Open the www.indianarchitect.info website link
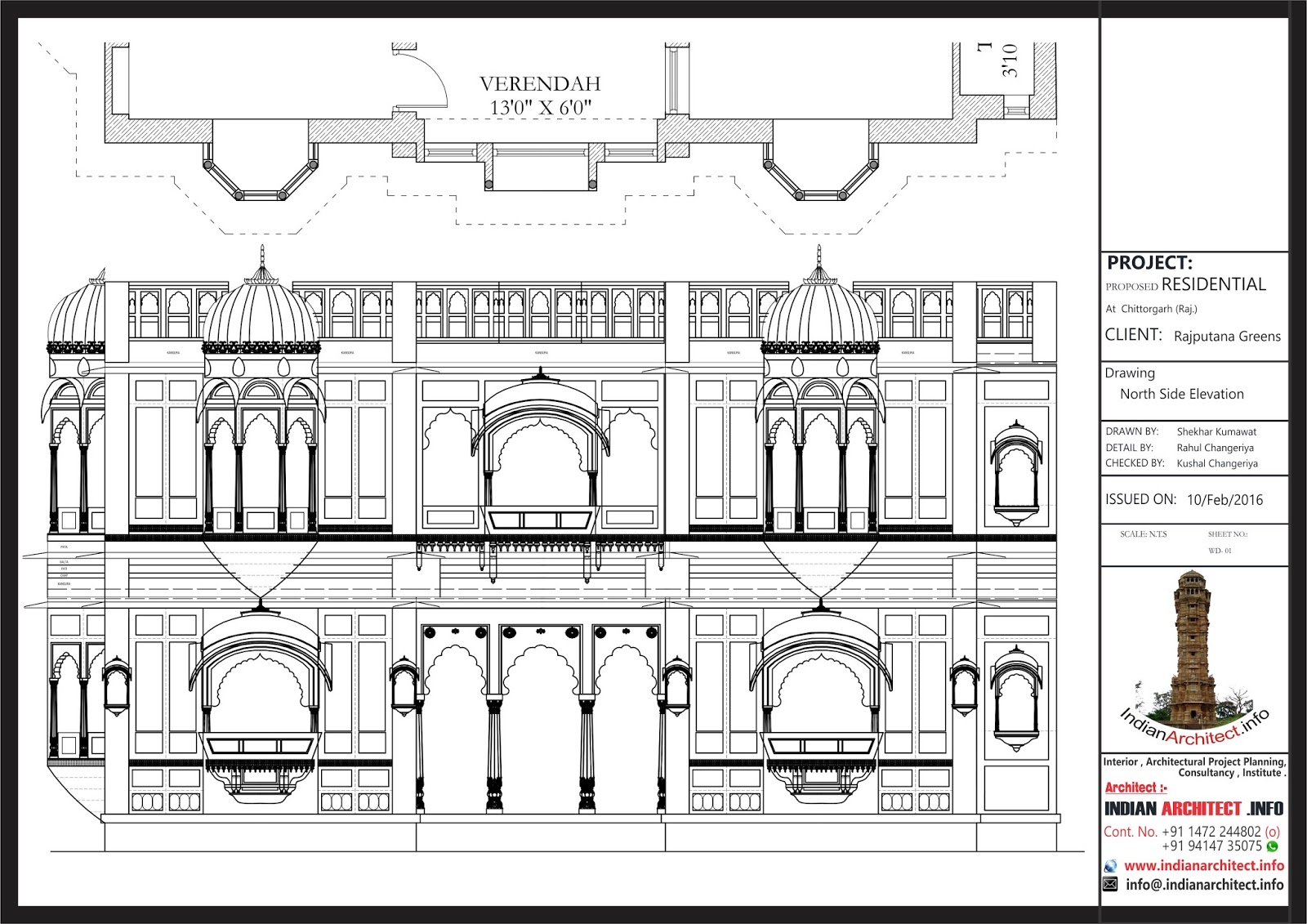This screenshot has width=1307, height=924. pos(1204,865)
